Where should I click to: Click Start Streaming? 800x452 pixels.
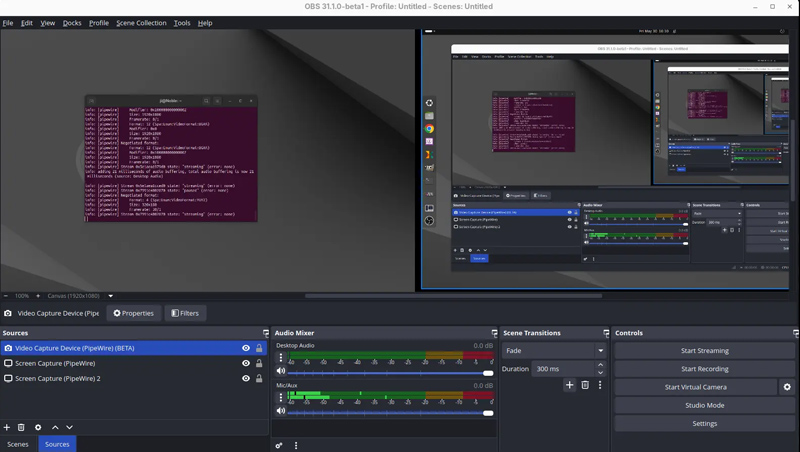(705, 350)
